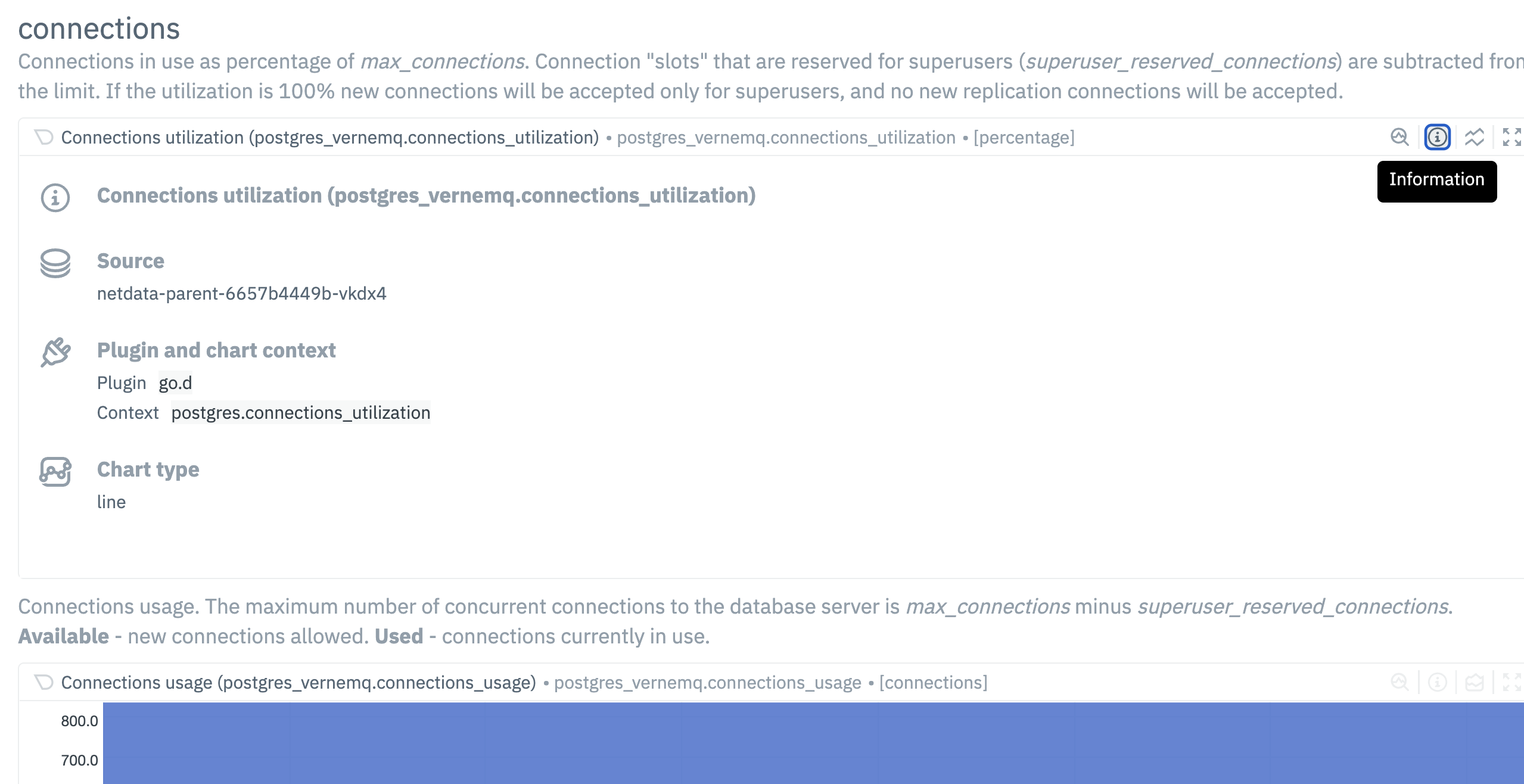Click the info circle beside the chart description

point(54,198)
